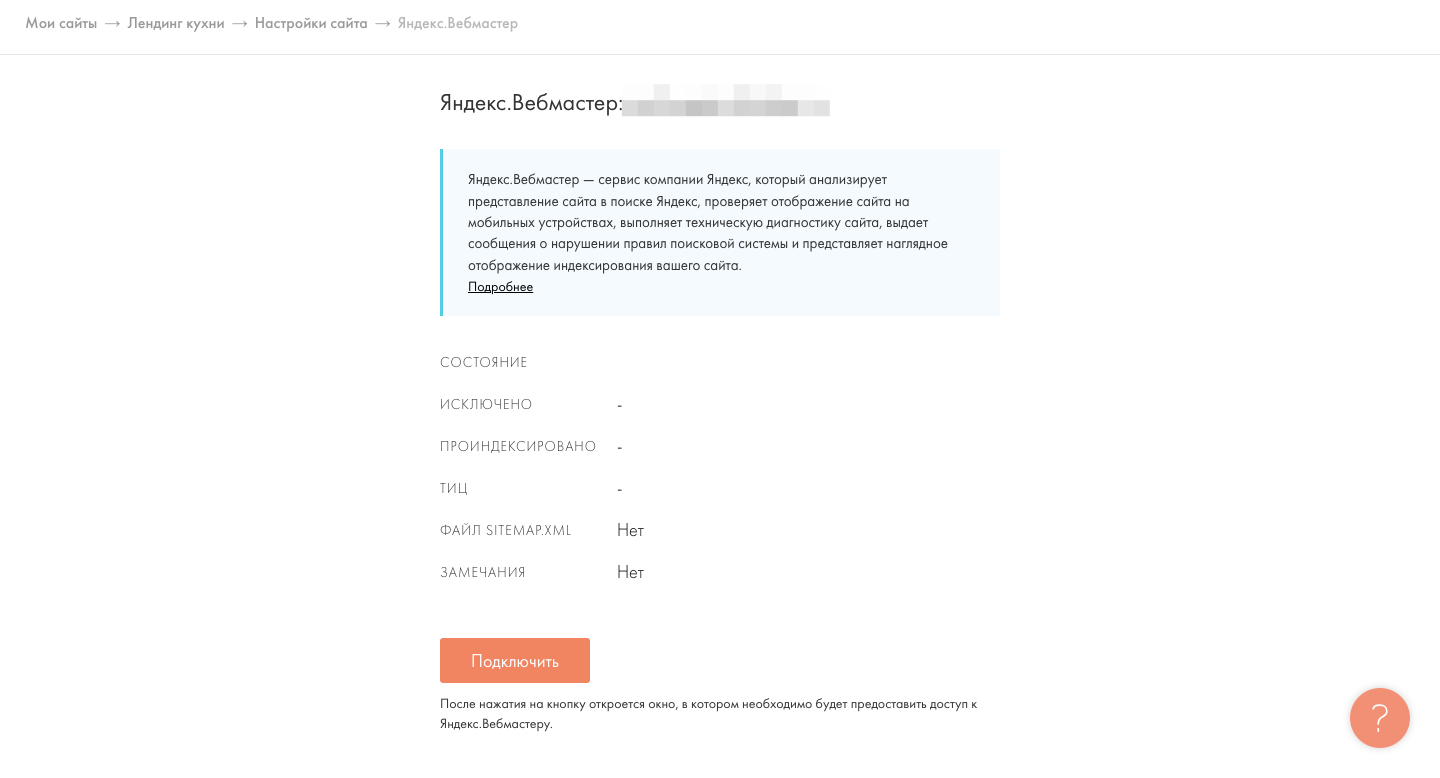Image resolution: width=1440 pixels, height=778 pixels.
Task: Click the blurred site address in heading
Action: click(x=726, y=102)
